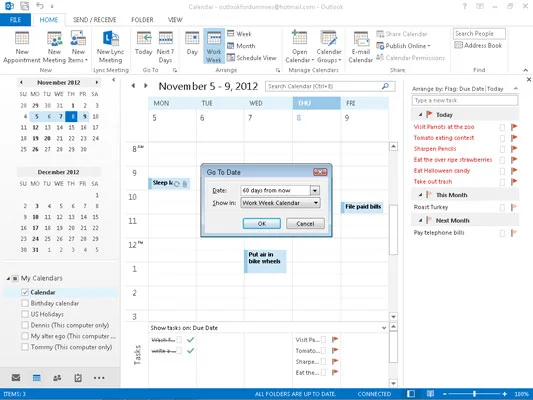Go to Today in ribbon
The image size is (533, 400).
143,43
